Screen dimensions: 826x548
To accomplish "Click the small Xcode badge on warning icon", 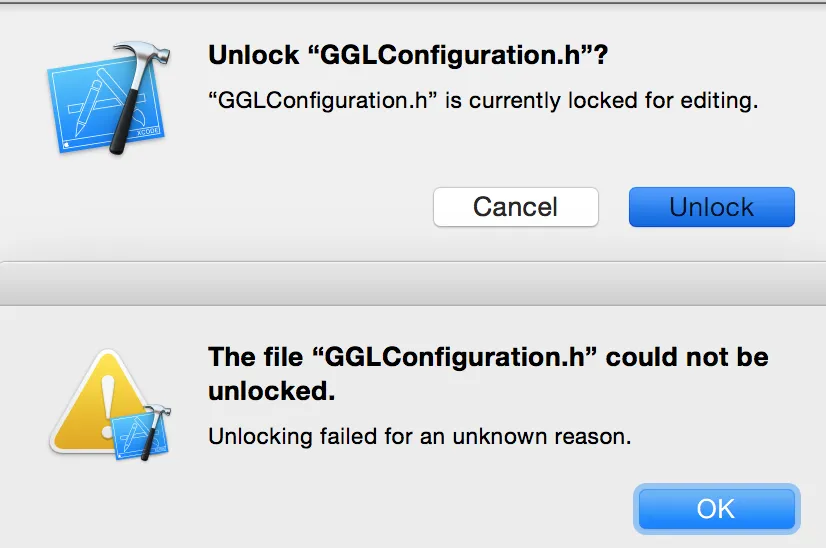I will (x=140, y=431).
